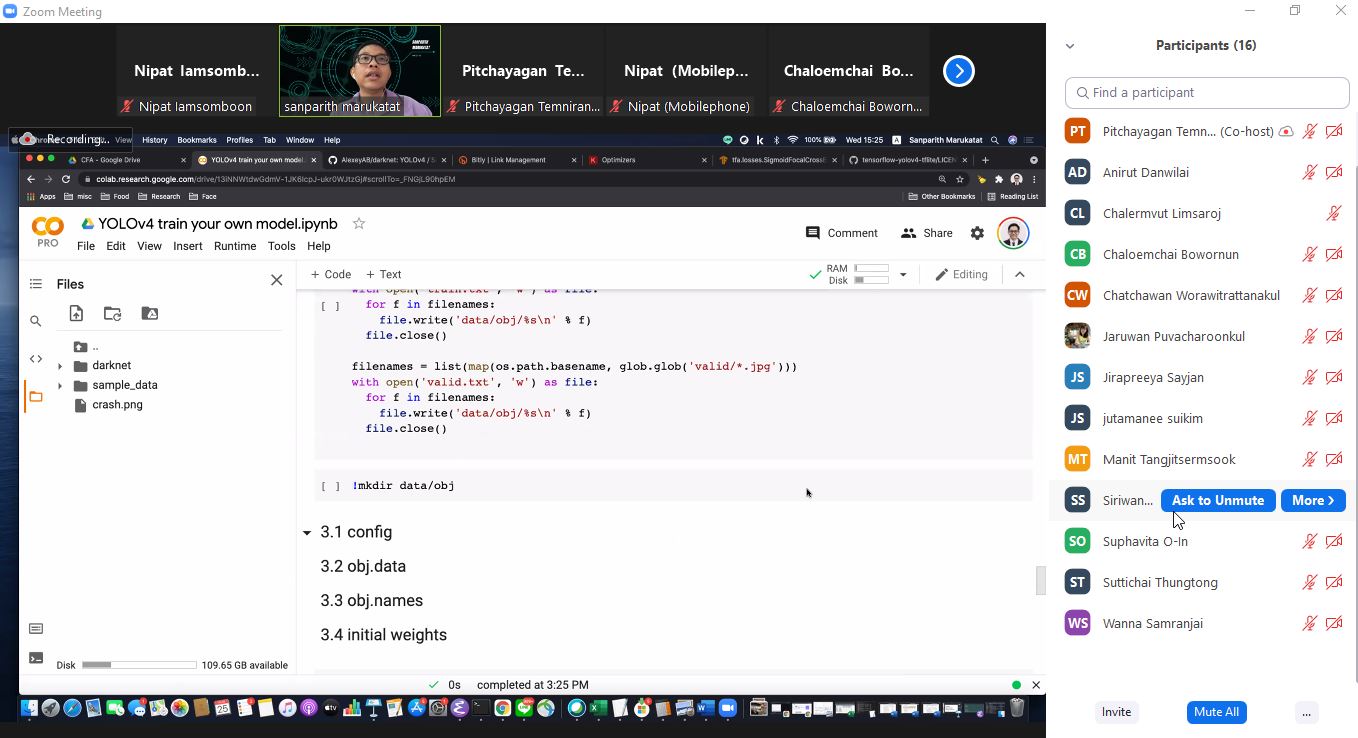Viewport: 1358px width, 738px height.
Task: Run the !mkdir data/obj cell
Action: point(330,486)
